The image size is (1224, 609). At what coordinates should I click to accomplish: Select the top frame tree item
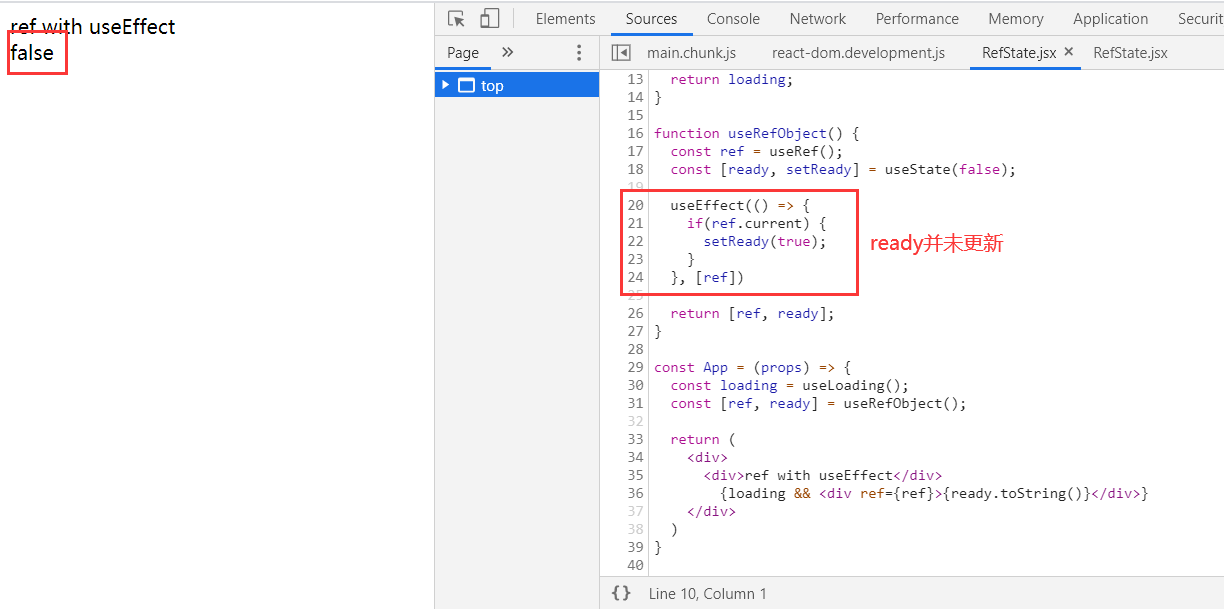click(x=517, y=85)
